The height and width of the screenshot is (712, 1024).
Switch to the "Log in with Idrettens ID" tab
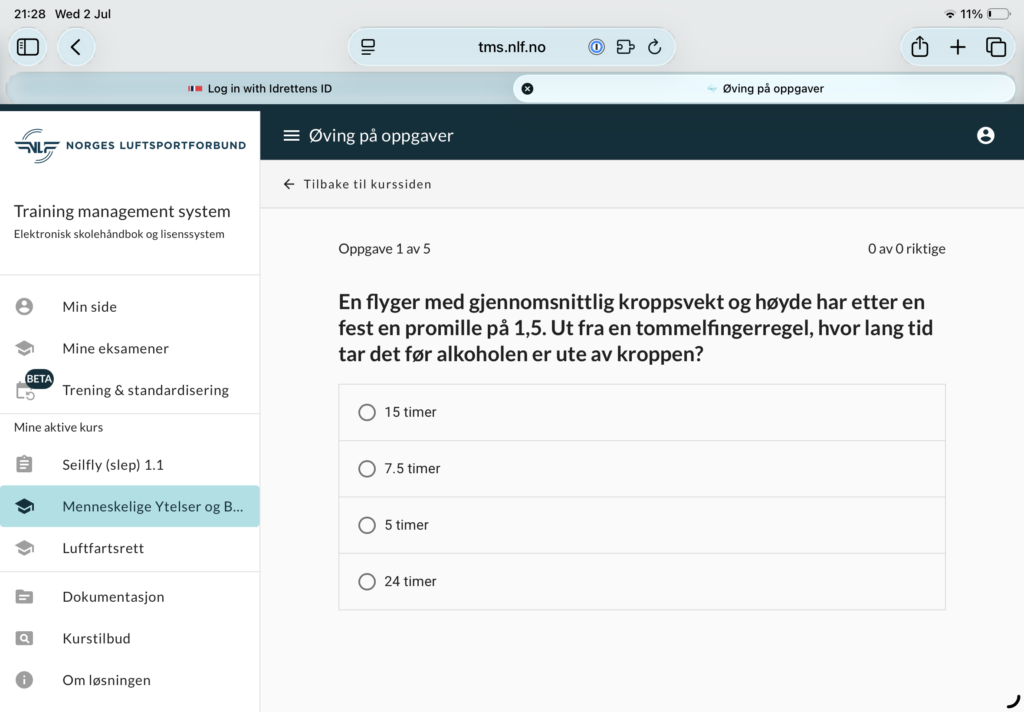tap(260, 88)
